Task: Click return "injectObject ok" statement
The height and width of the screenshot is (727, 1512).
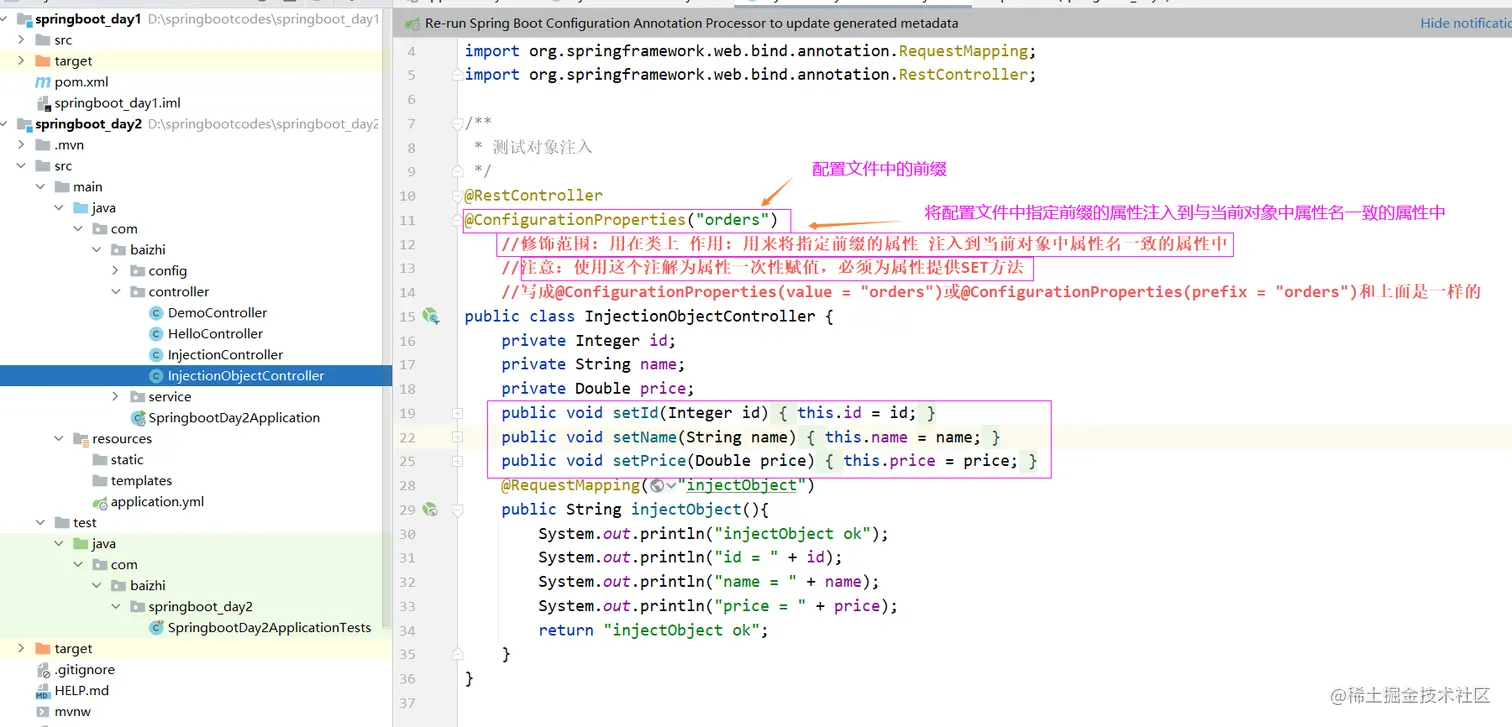Action: pos(653,630)
